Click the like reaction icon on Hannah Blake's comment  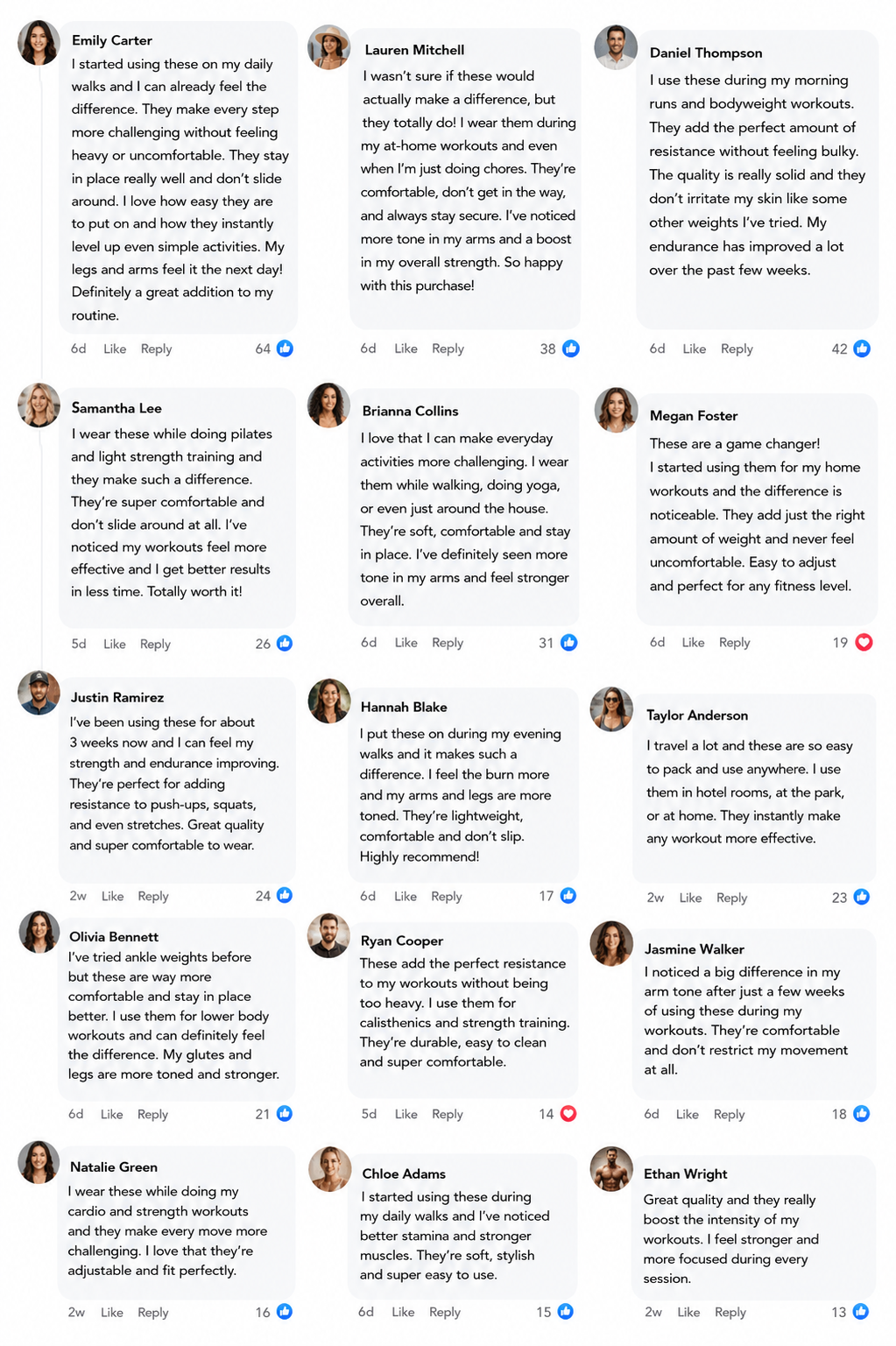(568, 896)
